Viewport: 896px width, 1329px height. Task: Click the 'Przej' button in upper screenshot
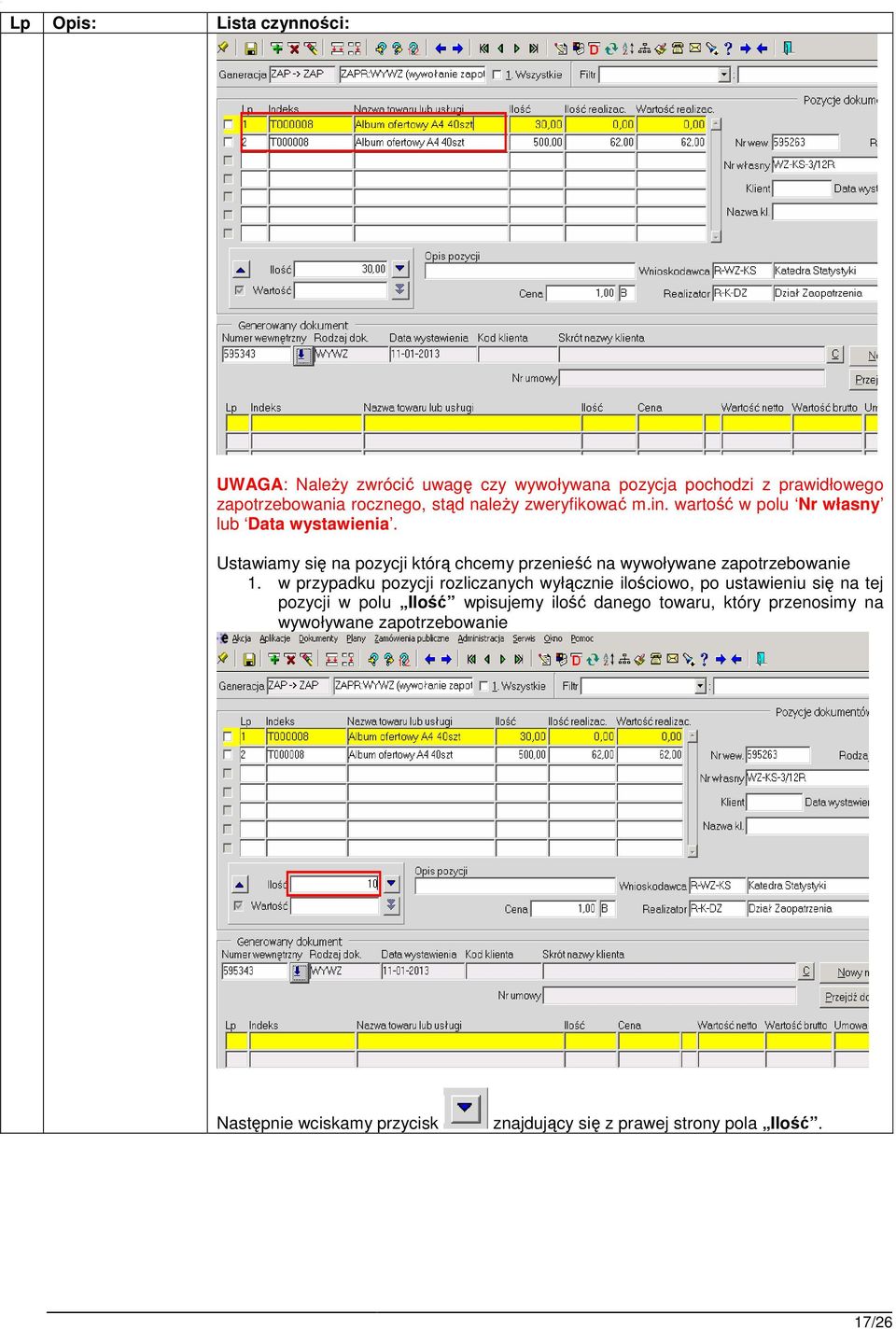pos(865,380)
